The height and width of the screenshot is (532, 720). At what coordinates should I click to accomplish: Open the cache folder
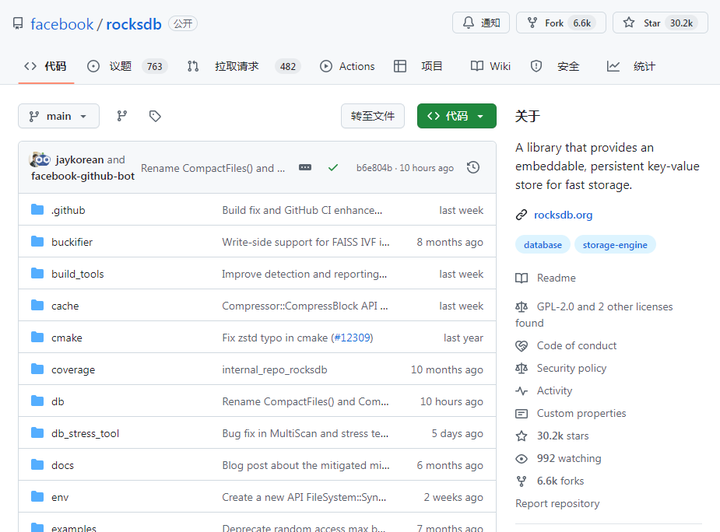65,306
